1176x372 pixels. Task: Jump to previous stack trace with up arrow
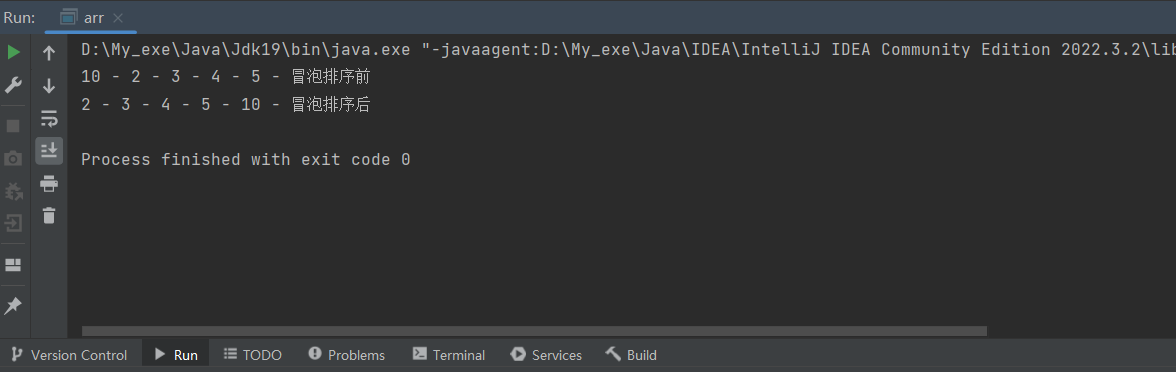[49, 53]
